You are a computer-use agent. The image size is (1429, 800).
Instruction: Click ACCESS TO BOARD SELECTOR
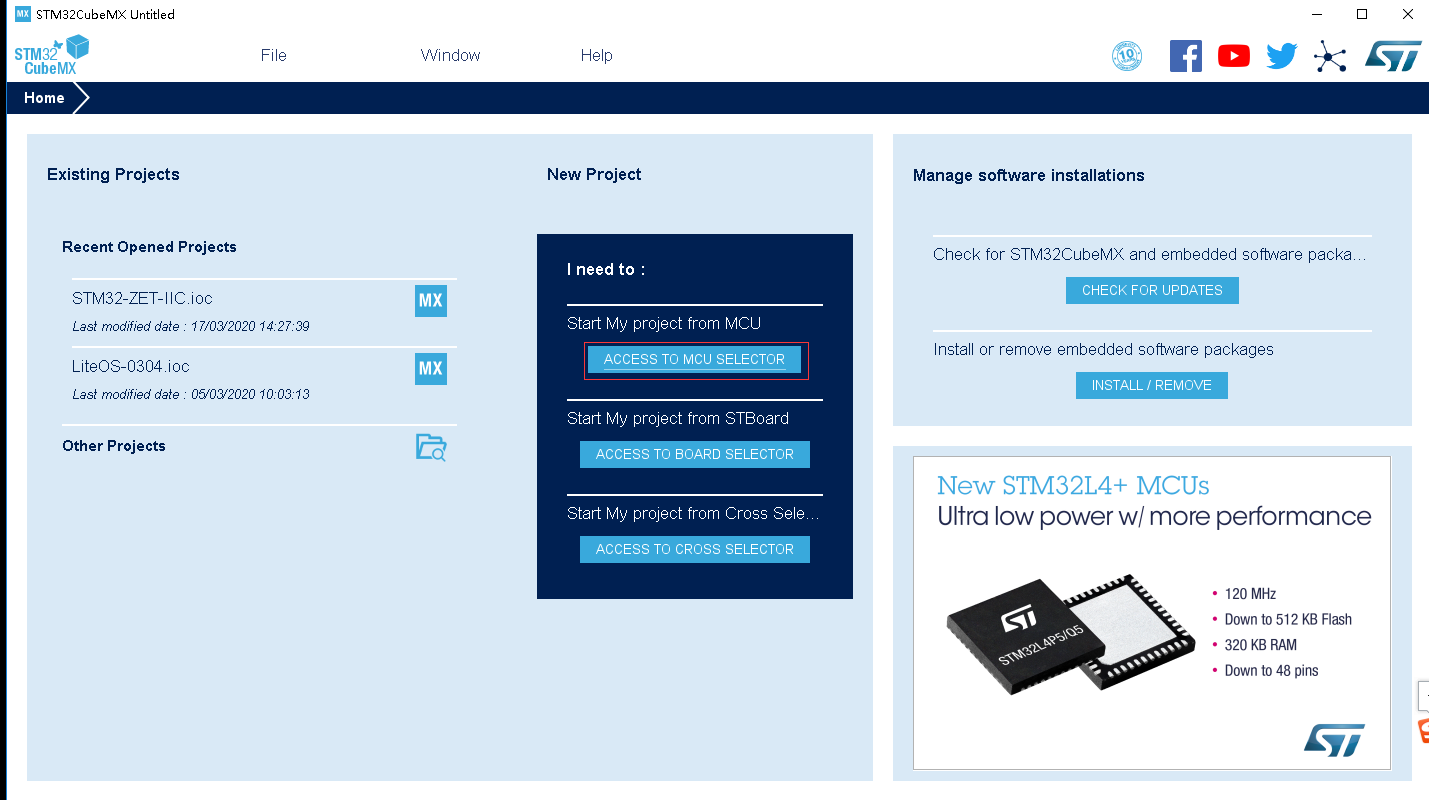click(x=694, y=454)
